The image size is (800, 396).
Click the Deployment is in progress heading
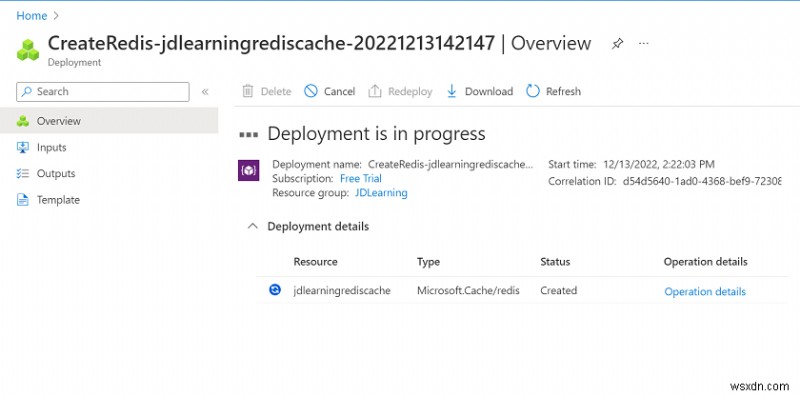tap(377, 134)
